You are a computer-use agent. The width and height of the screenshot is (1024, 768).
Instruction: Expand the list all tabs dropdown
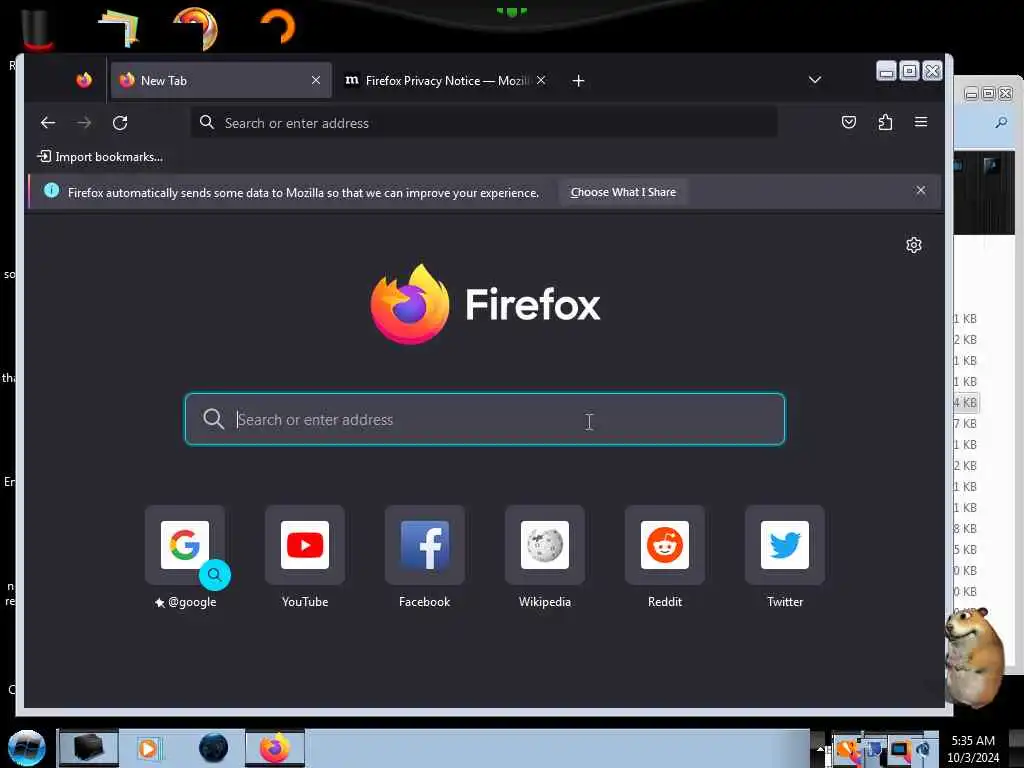(x=814, y=80)
